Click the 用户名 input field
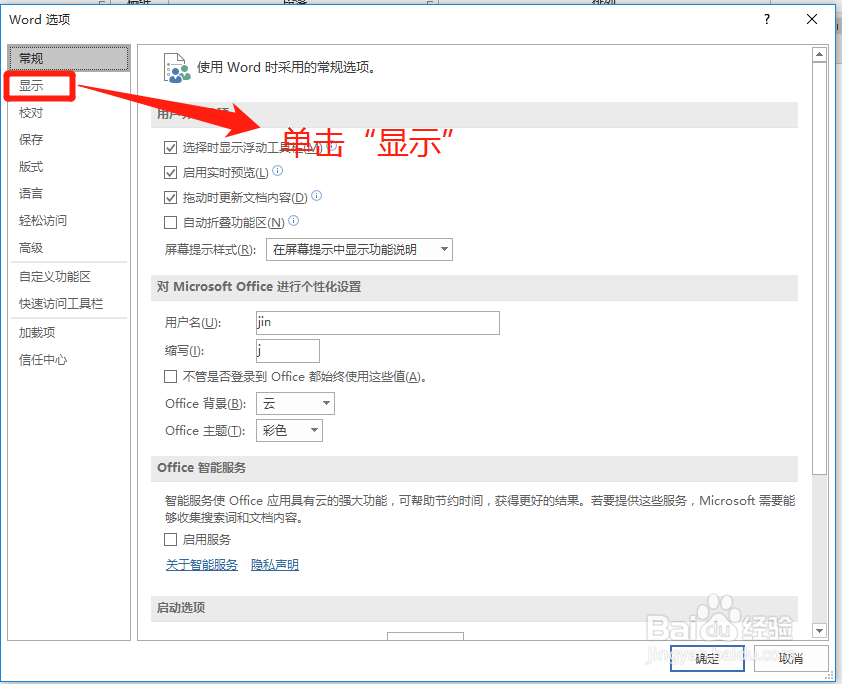Screen dimensions: 842x684 click(378, 323)
